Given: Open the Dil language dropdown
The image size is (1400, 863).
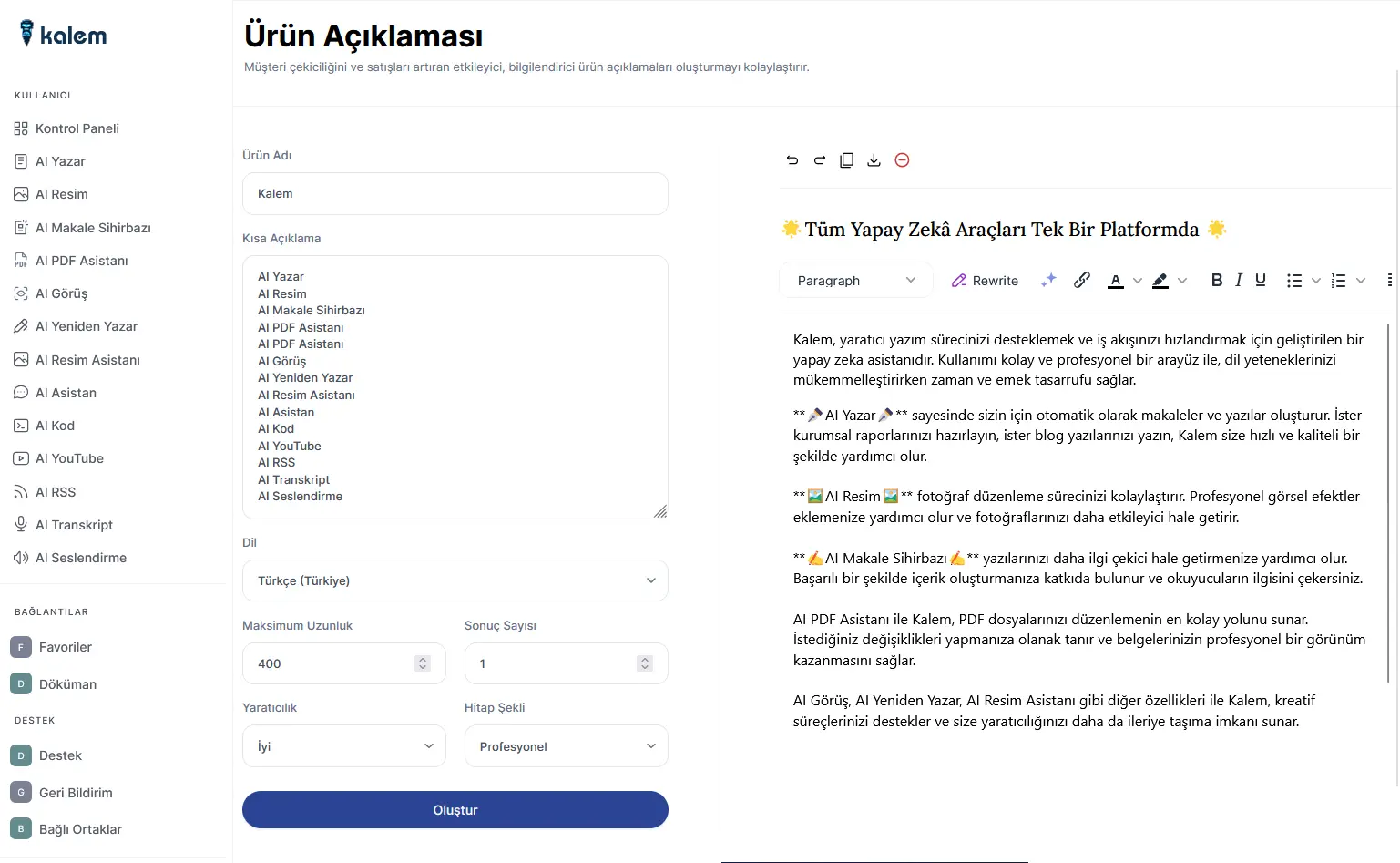Looking at the screenshot, I should pos(455,580).
